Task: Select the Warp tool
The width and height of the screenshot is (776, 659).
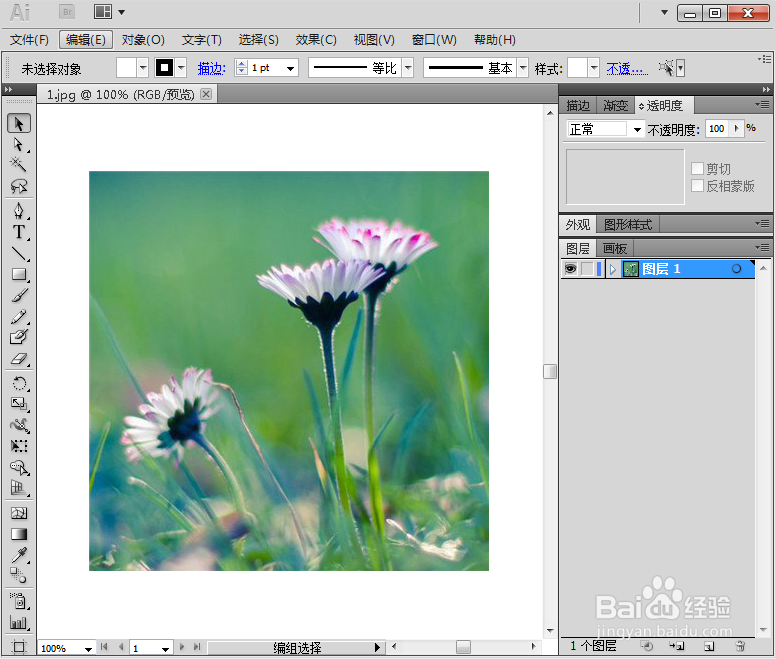Action: pyautogui.click(x=19, y=425)
